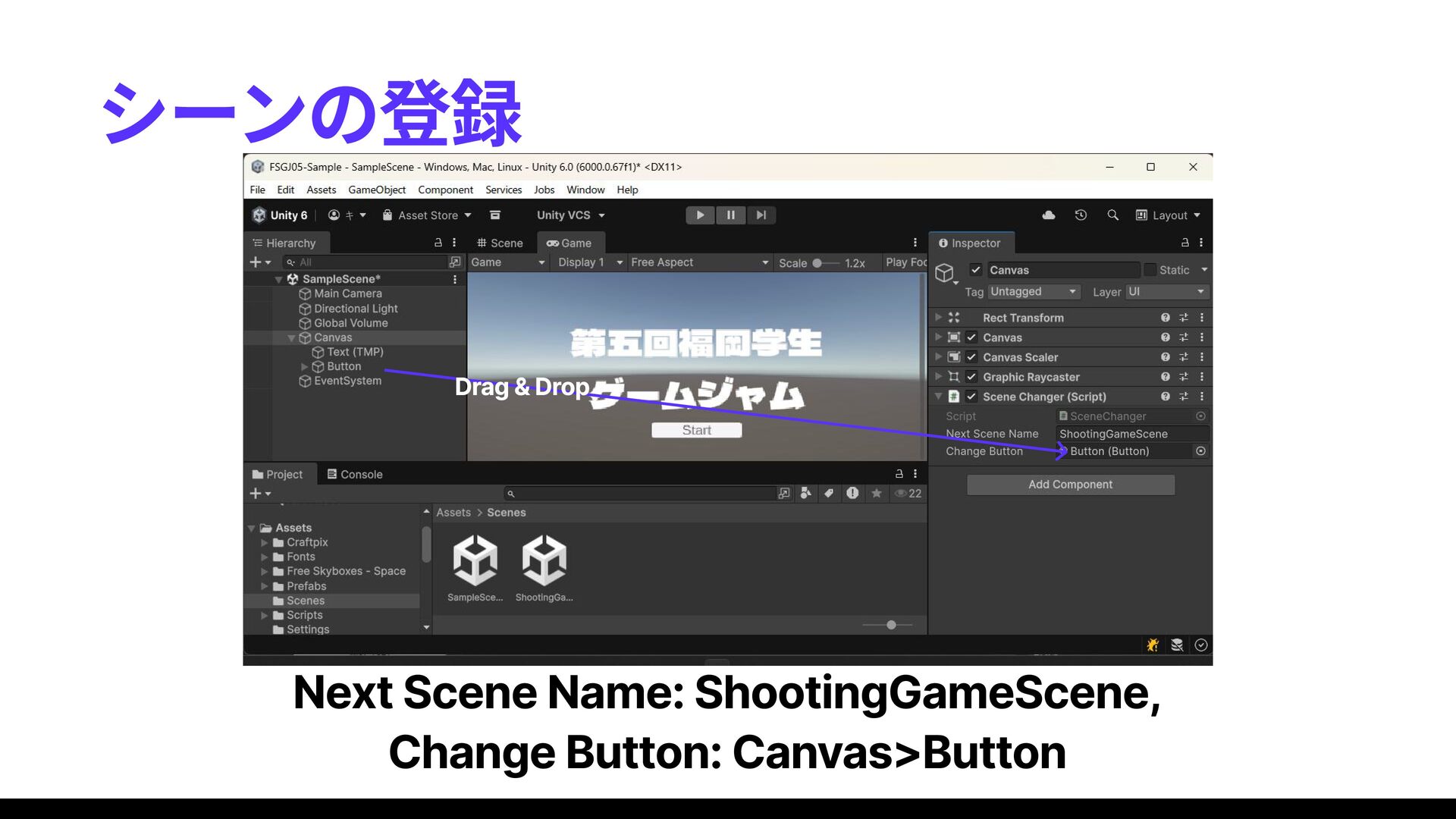Click the Inspector panel lock icon
This screenshot has width=1456, height=819.
[x=1185, y=243]
